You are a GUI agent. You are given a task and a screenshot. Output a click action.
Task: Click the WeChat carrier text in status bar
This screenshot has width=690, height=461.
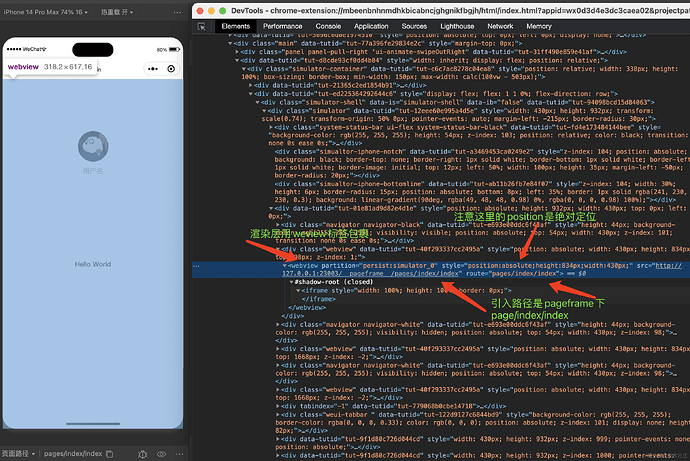(x=34, y=49)
